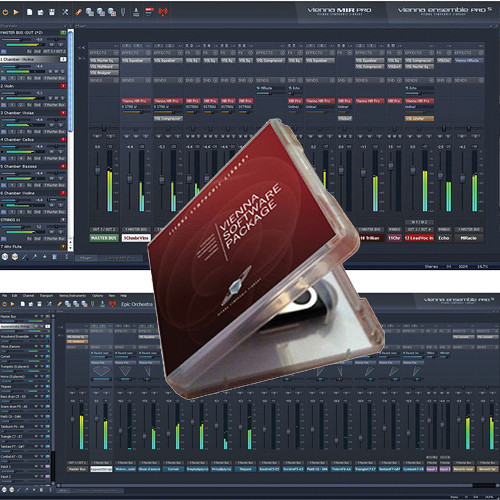Click the Echo channel label
Viewport: 500px width, 500px height.
444,238
